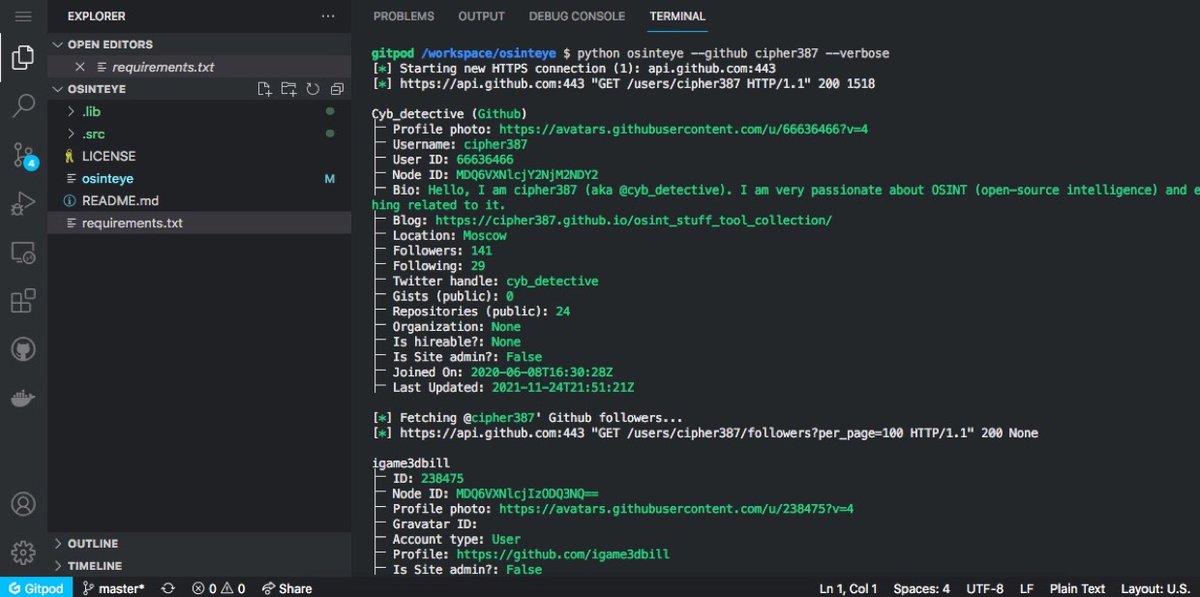This screenshot has height=597, width=1200.
Task: Open the GitHub view in activity bar
Action: coord(22,349)
